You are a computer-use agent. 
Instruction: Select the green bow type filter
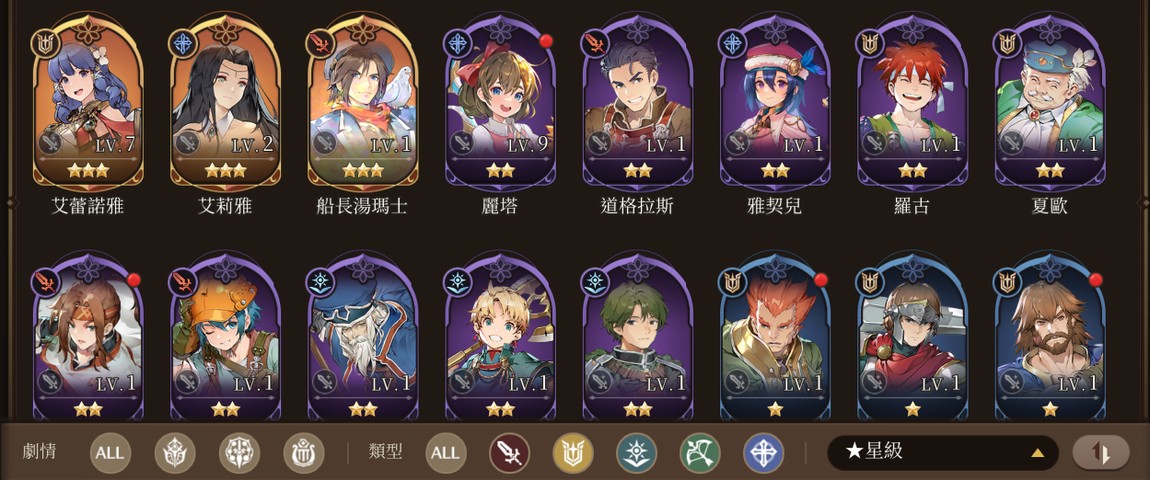pyautogui.click(x=700, y=453)
